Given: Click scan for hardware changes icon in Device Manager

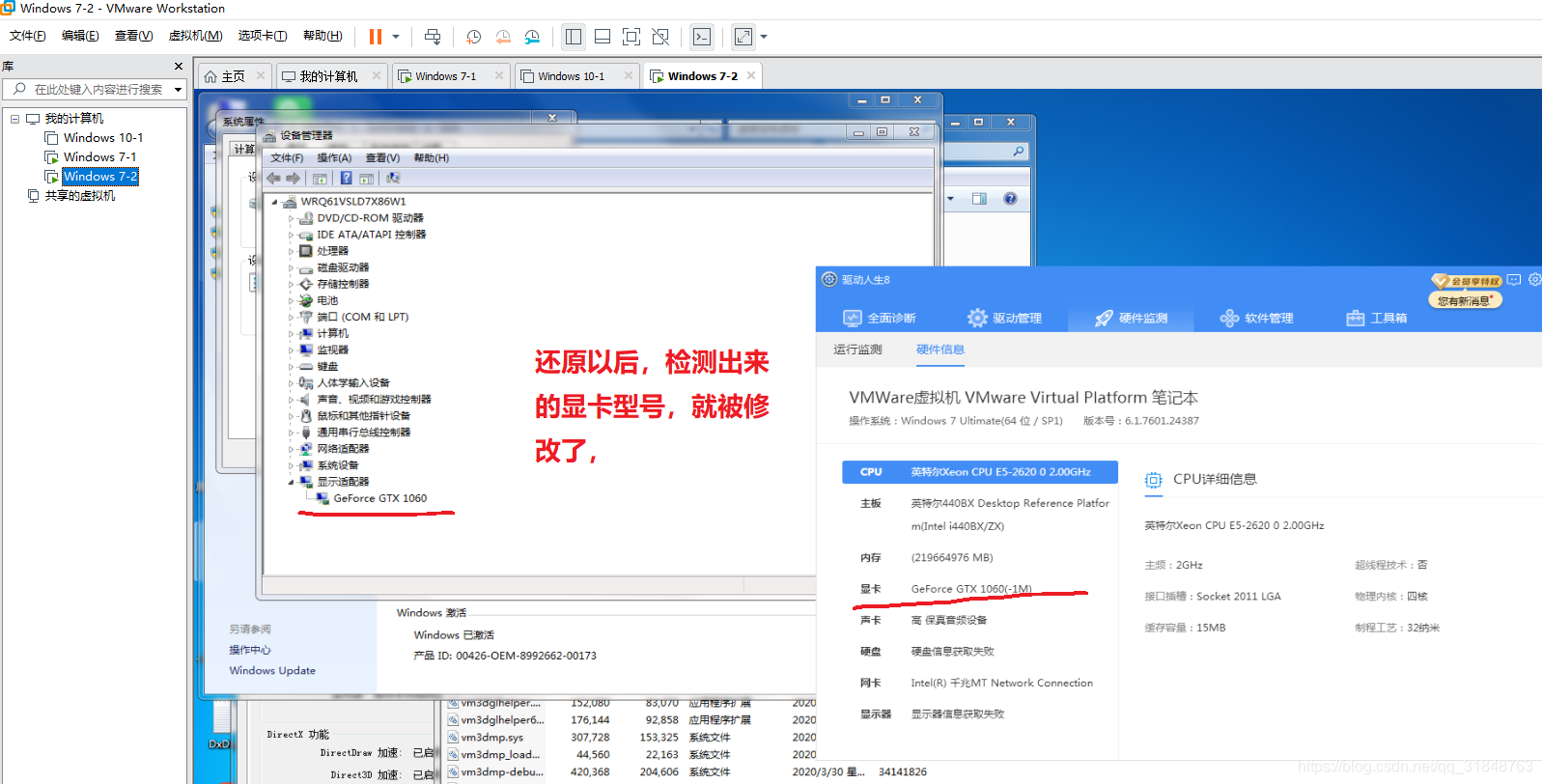Looking at the screenshot, I should click(x=393, y=179).
